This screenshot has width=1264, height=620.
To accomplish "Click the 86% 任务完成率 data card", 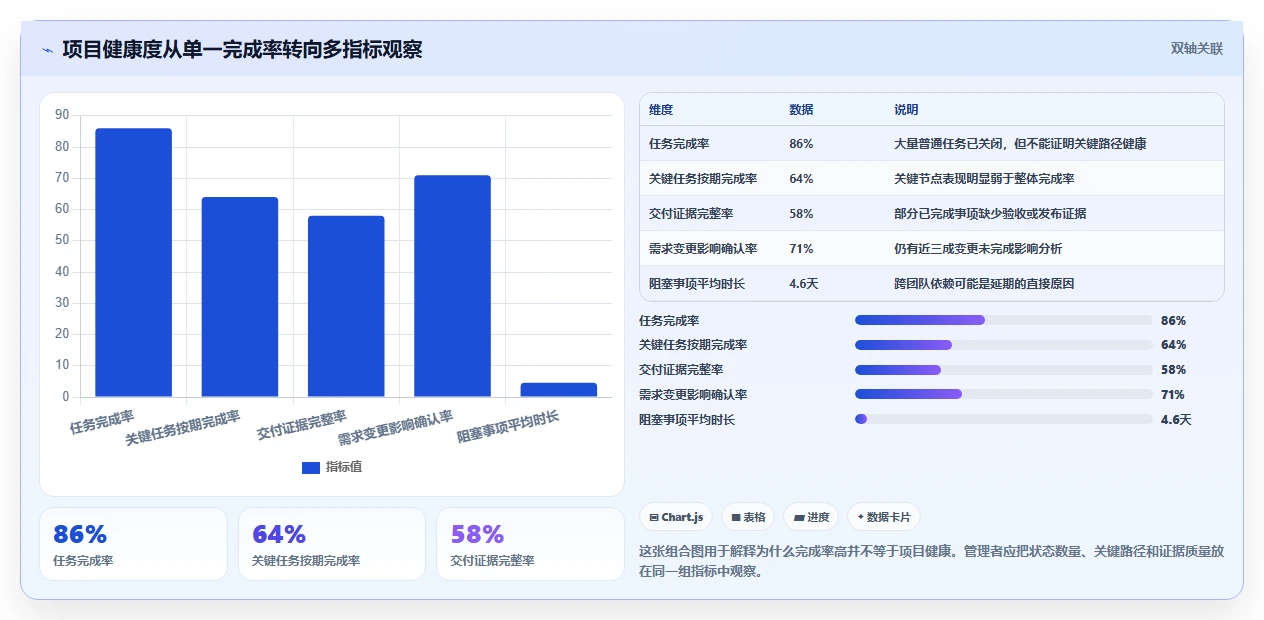I will pos(133,544).
